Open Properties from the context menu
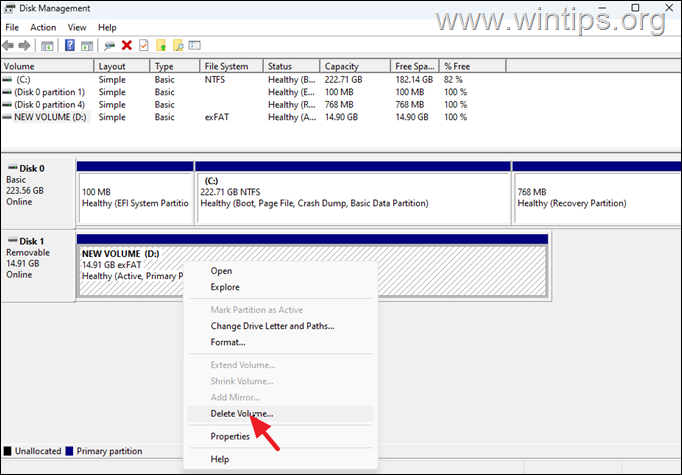Image resolution: width=682 pixels, height=475 pixels. pyautogui.click(x=230, y=436)
